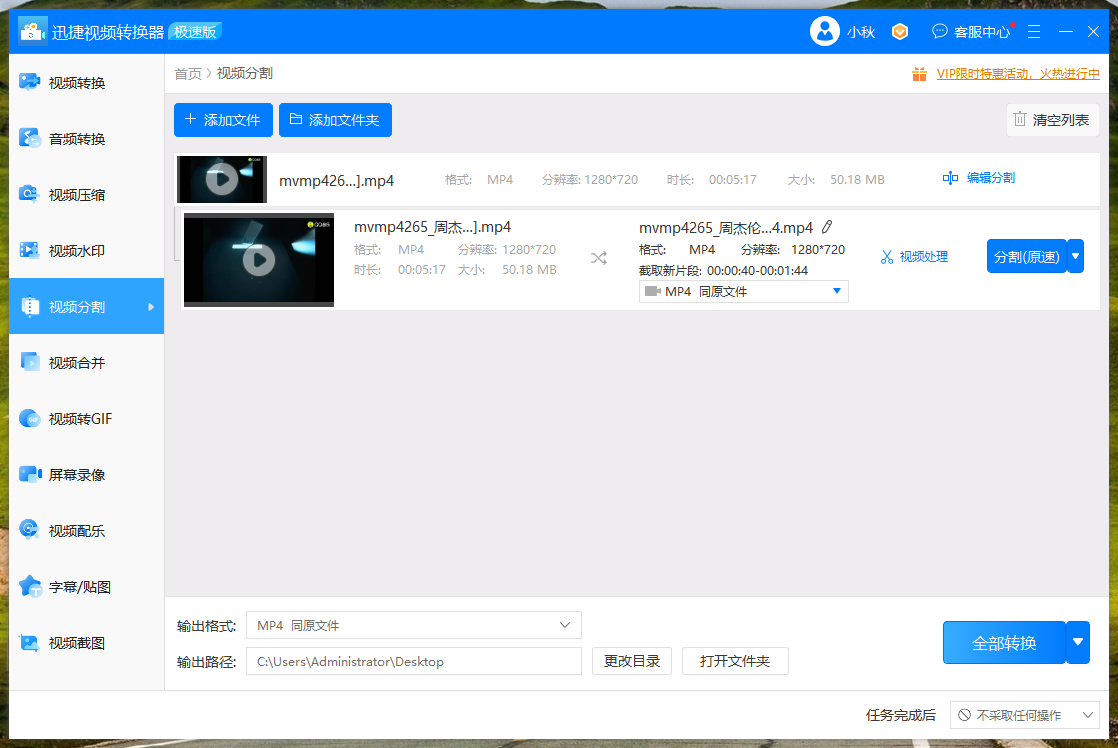The image size is (1118, 748).
Task: Play the larger video thumbnail preview
Action: pyautogui.click(x=259, y=260)
